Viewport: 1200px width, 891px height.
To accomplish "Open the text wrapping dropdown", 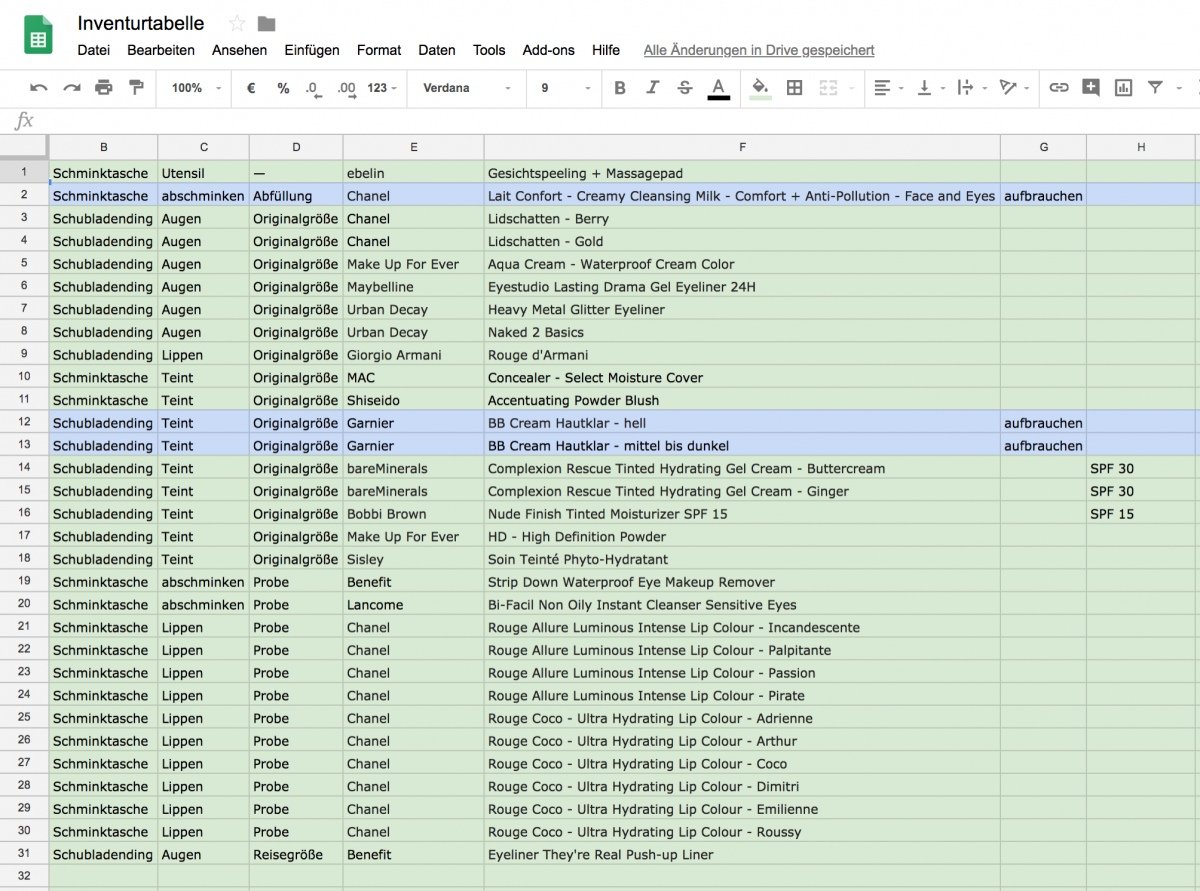I will pyautogui.click(x=970, y=88).
